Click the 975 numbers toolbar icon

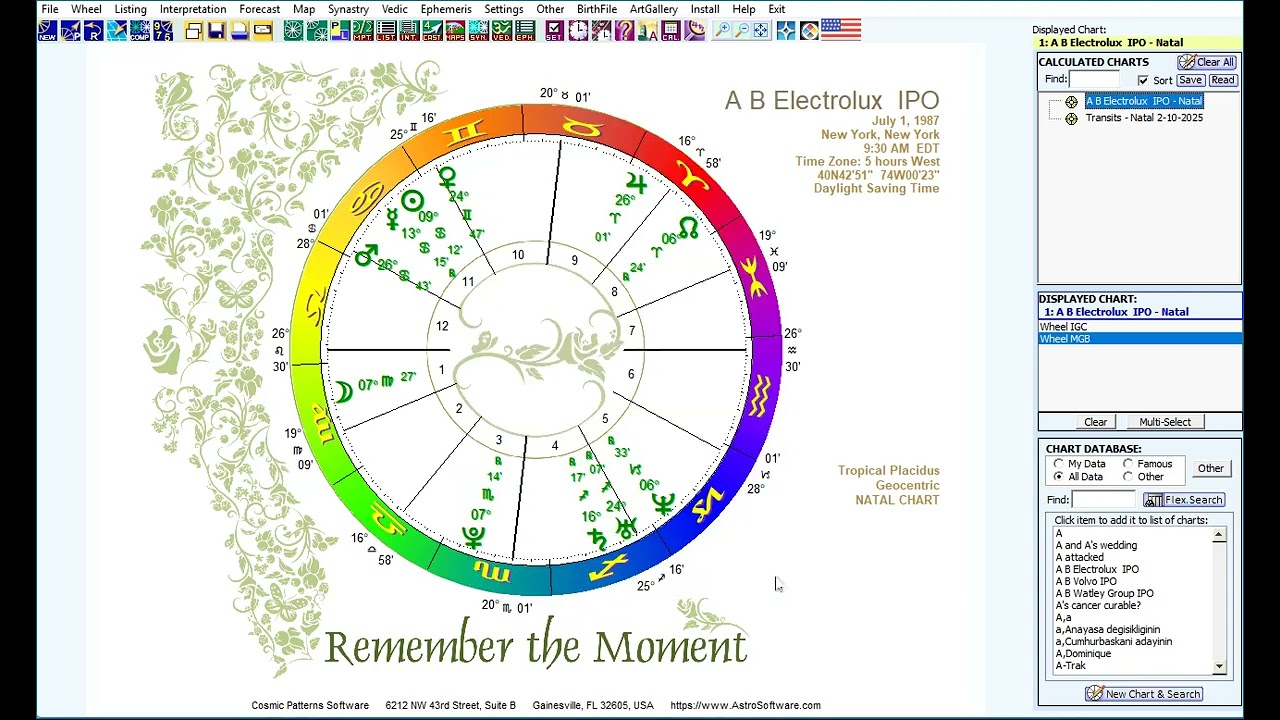(163, 31)
